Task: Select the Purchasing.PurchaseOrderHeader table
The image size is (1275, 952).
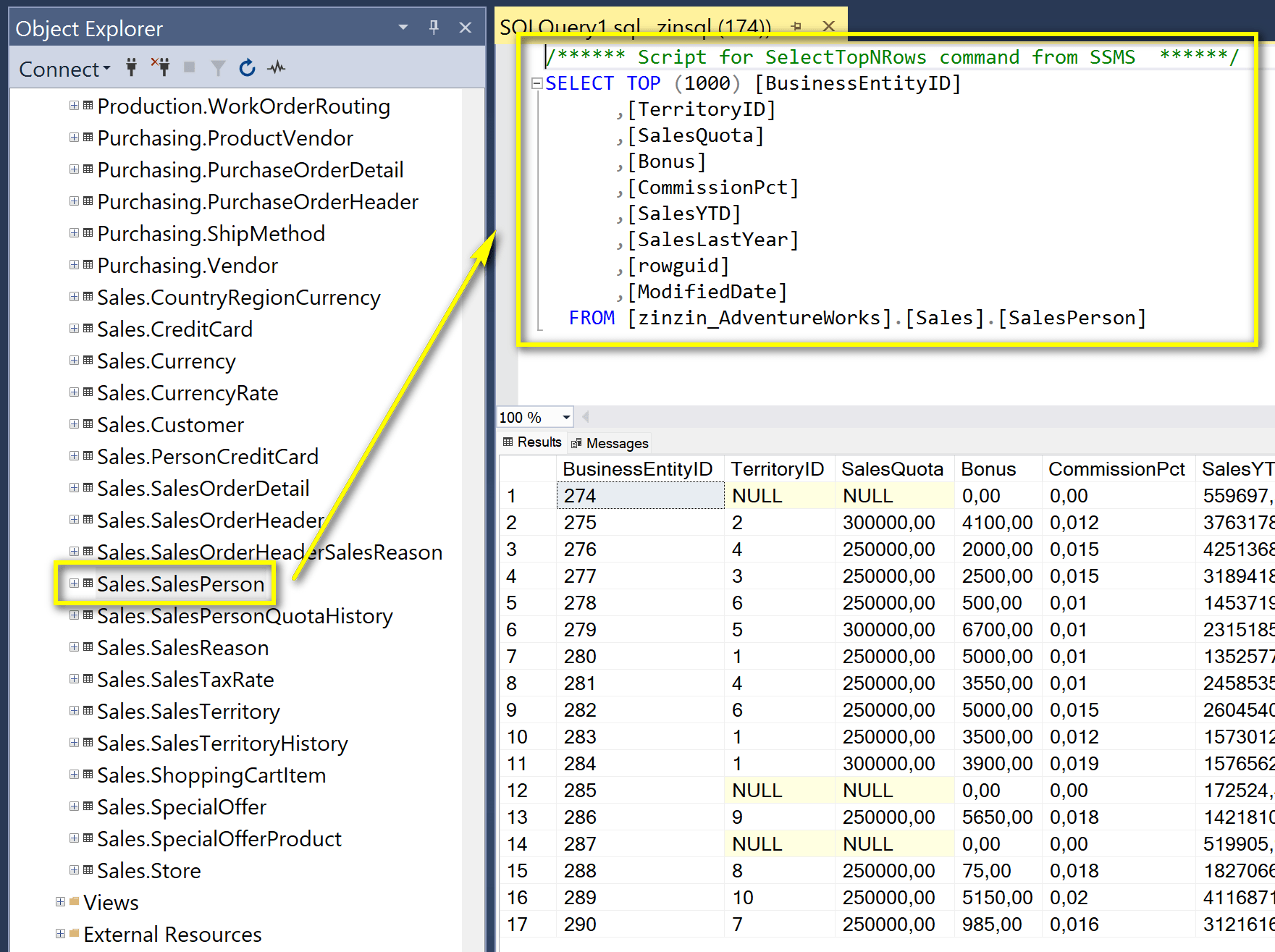Action: pyautogui.click(x=258, y=202)
